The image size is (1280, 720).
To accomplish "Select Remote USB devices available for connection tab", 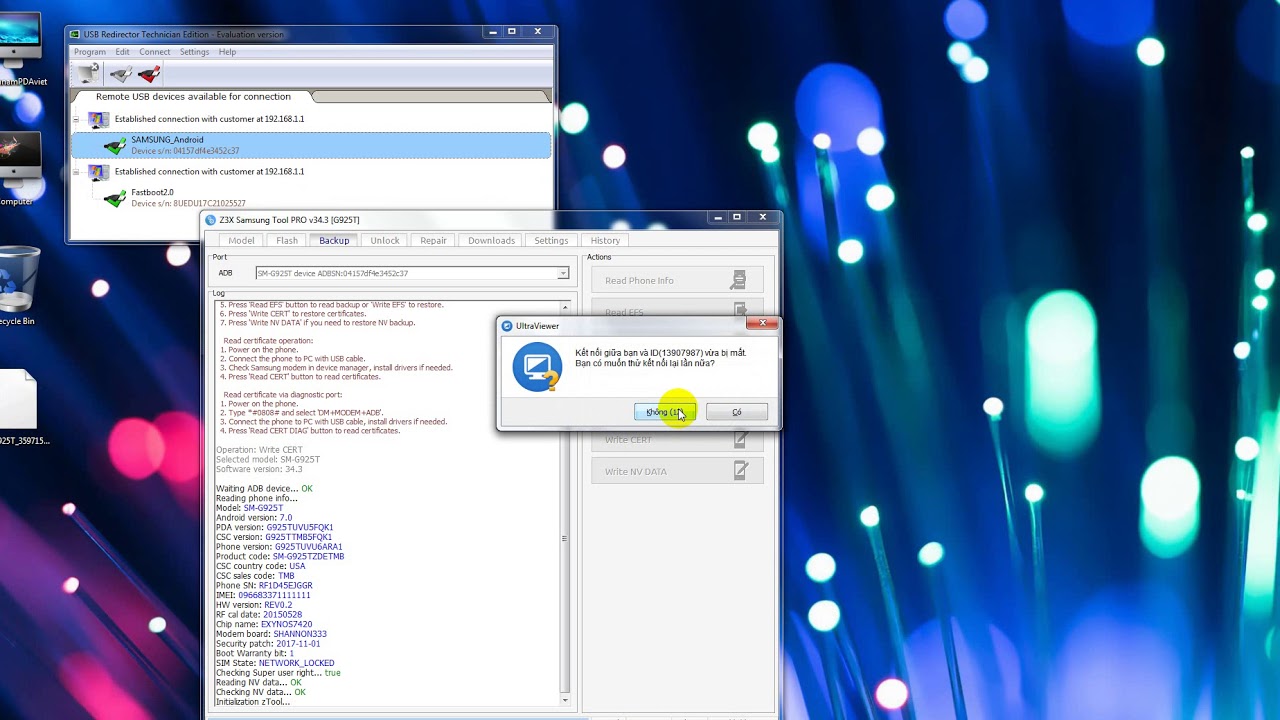I will [193, 97].
